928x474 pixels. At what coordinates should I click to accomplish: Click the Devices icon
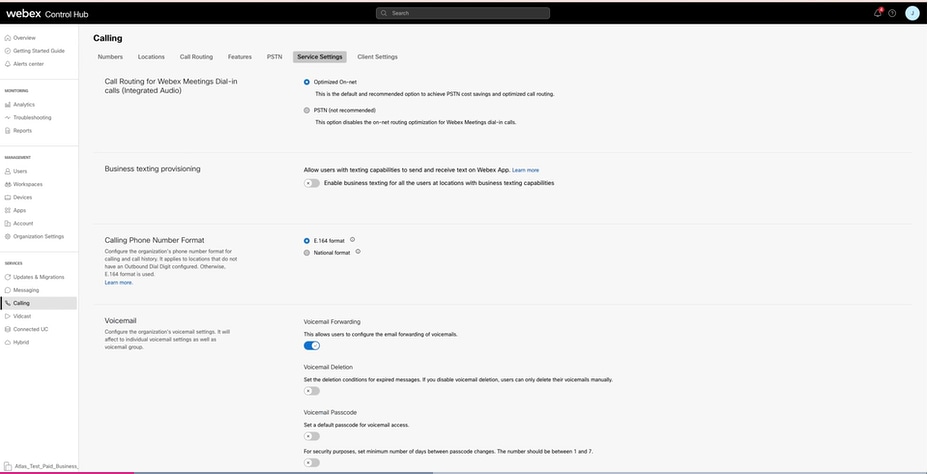coord(8,197)
